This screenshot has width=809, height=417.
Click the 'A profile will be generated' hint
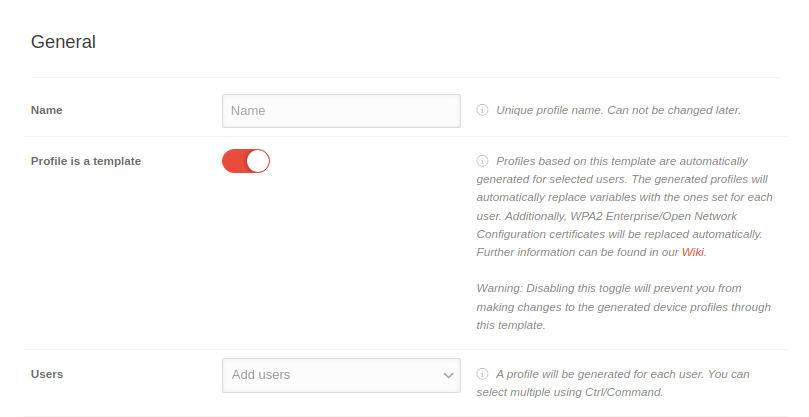click(x=622, y=374)
